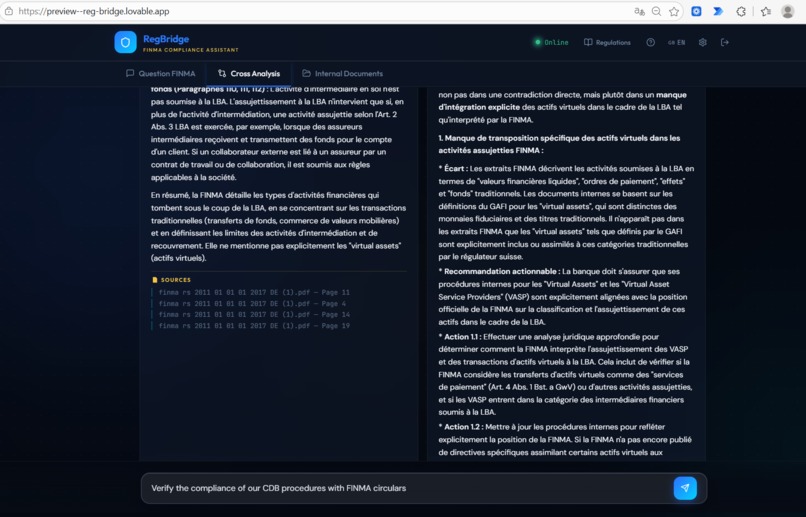The height and width of the screenshot is (517, 806).
Task: Click the RegBridge shield logo
Action: point(125,42)
